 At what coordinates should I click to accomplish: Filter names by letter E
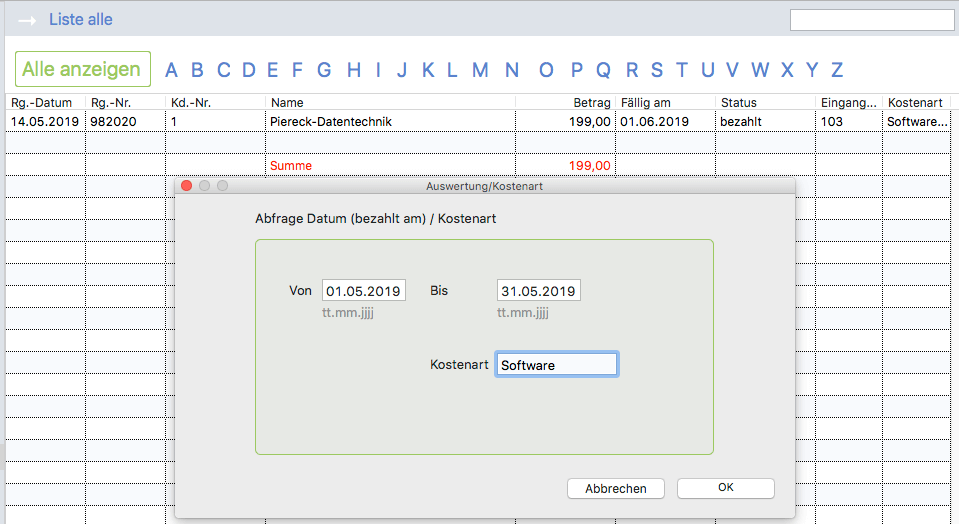272,70
